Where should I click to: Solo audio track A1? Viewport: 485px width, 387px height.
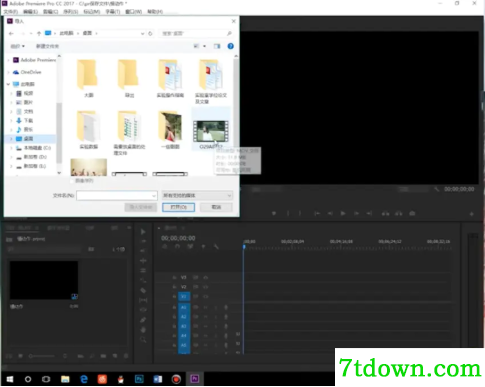216,307
